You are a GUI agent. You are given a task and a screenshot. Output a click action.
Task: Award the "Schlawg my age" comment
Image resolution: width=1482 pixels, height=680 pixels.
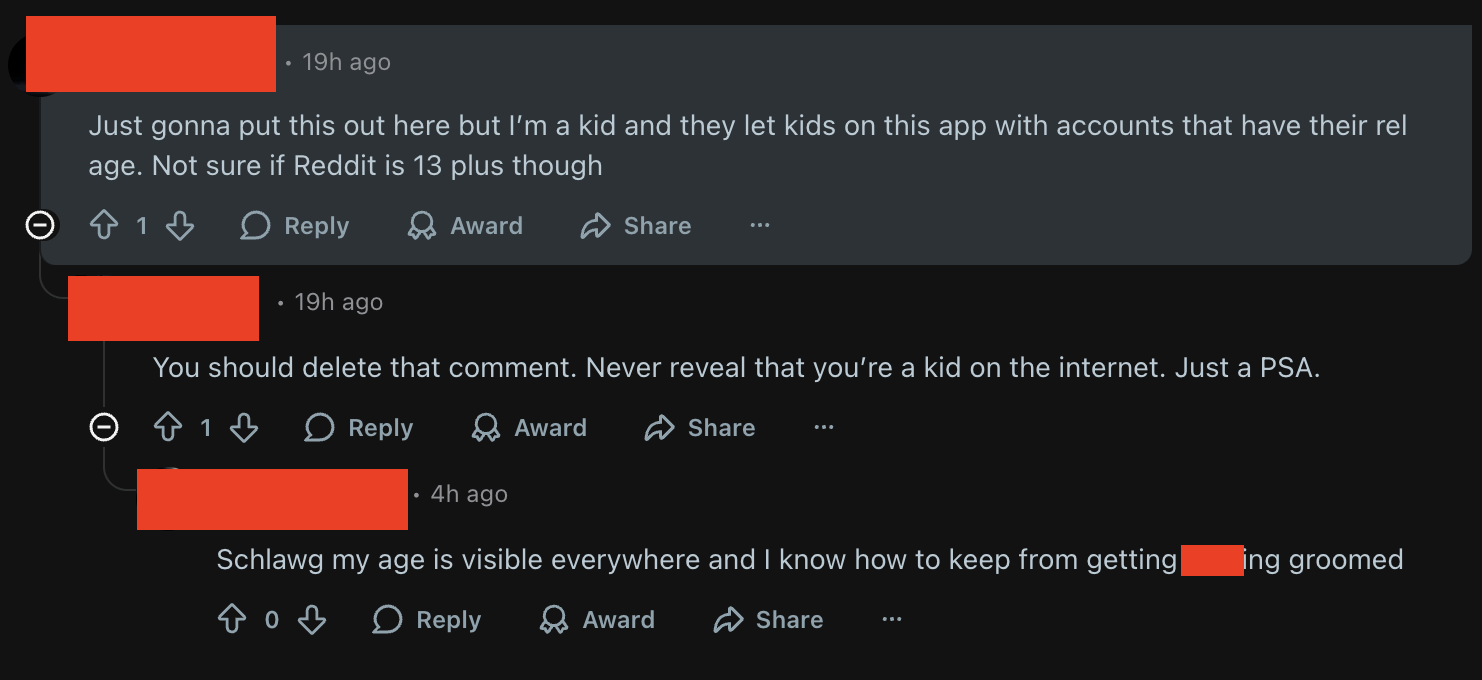(x=597, y=620)
